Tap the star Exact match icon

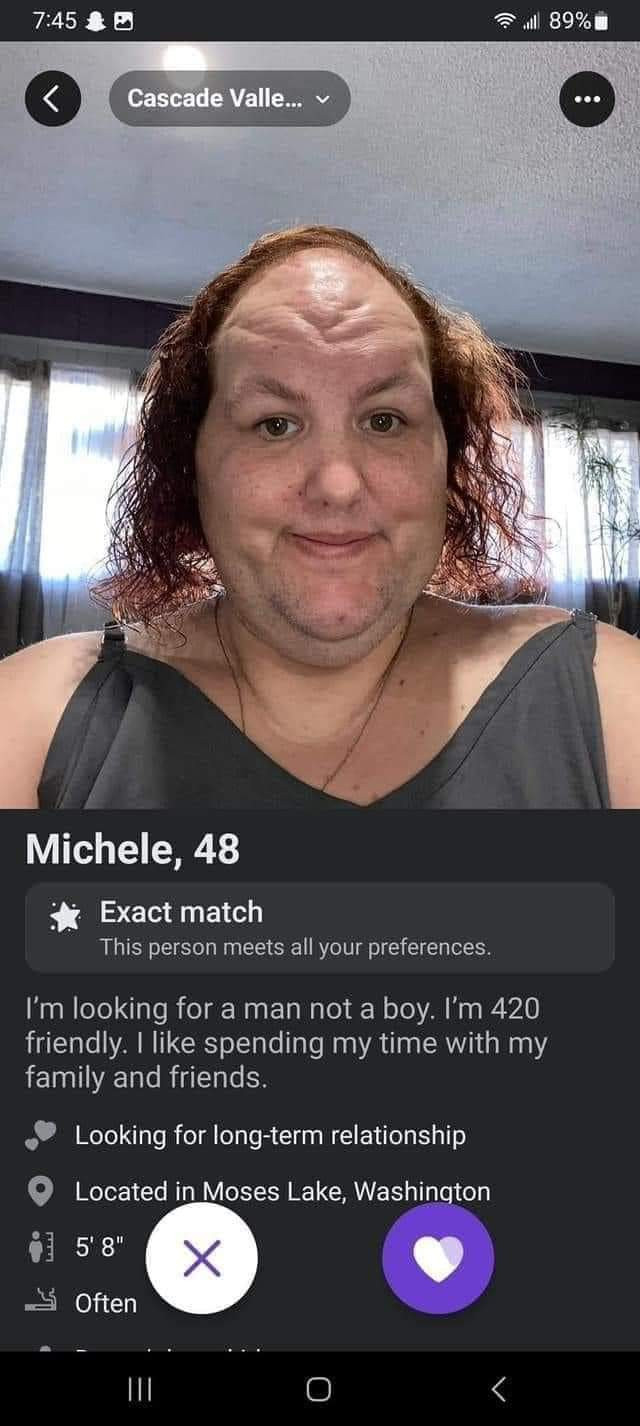click(x=66, y=913)
